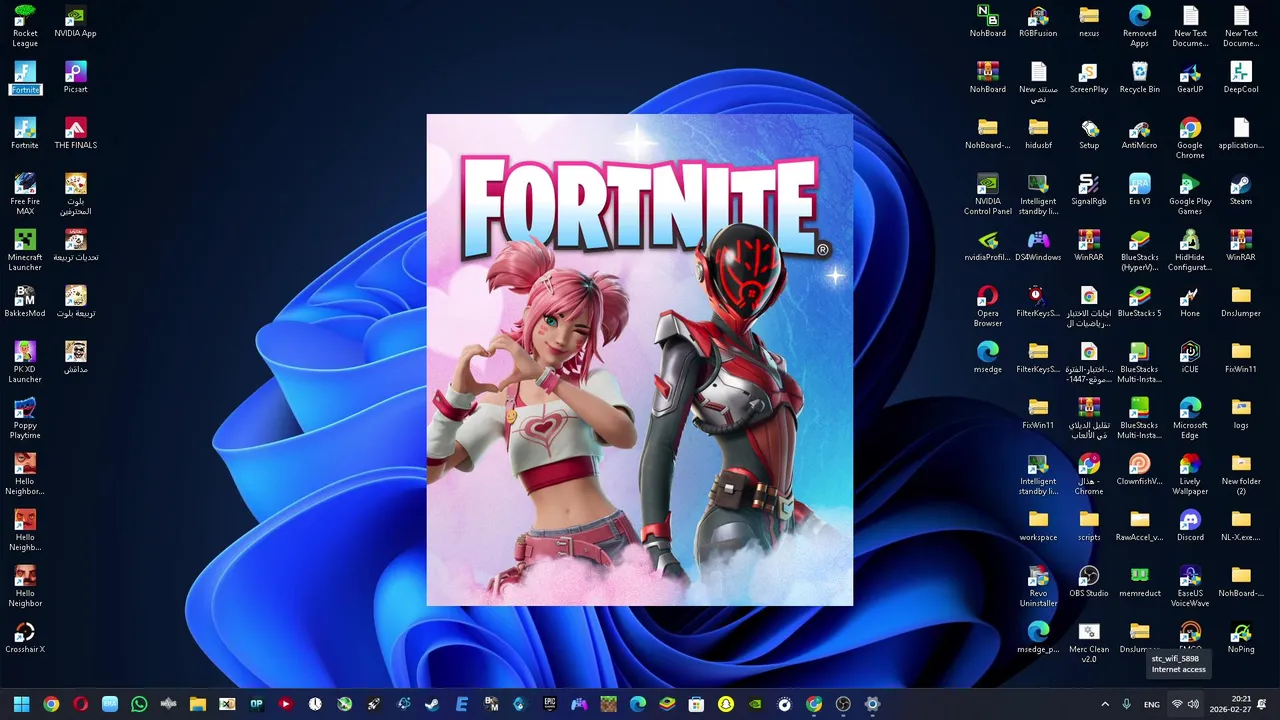1280x720 pixels.
Task: Launch Google Chrome desktop shortcut
Action: (x=1190, y=138)
